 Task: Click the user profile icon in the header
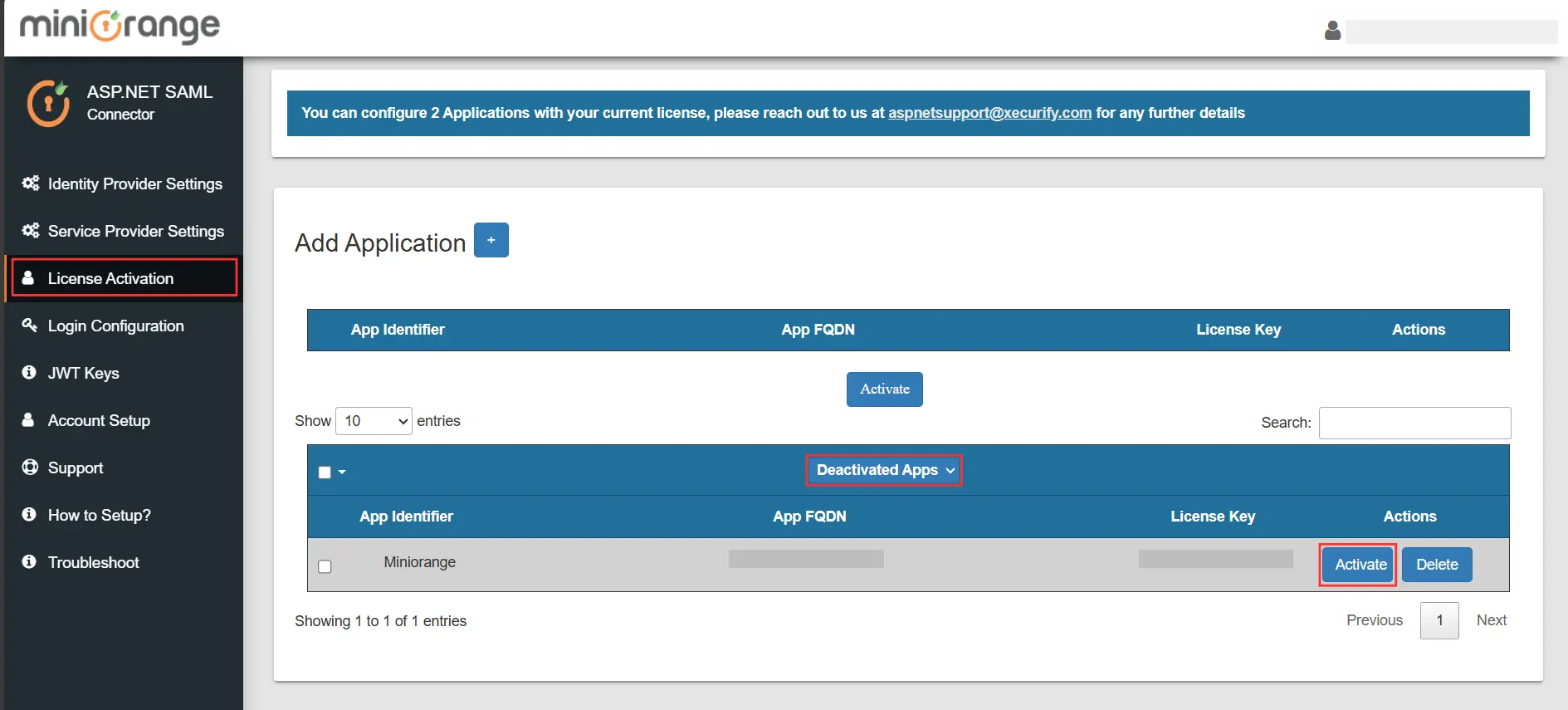[1332, 31]
